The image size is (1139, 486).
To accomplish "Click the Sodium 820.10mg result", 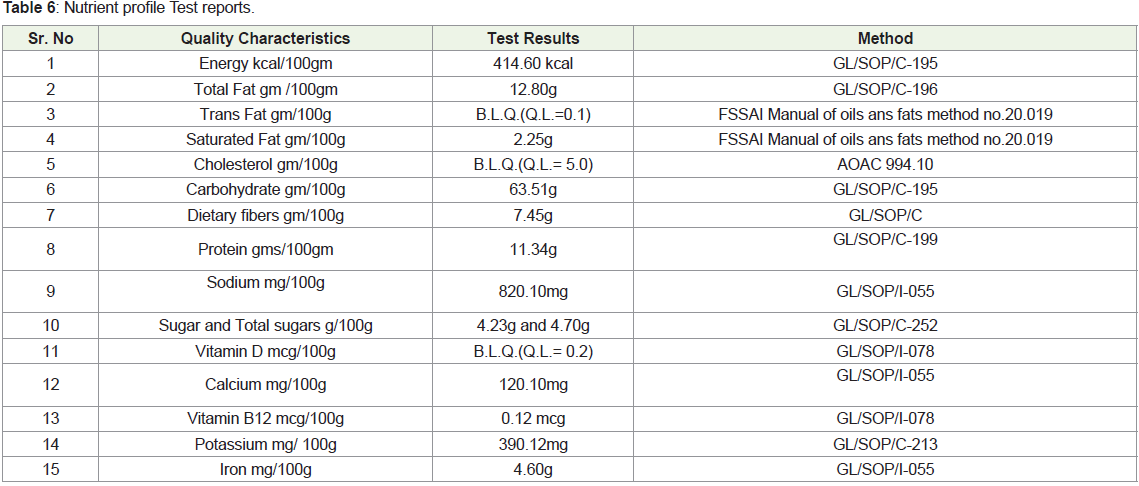I will (532, 292).
